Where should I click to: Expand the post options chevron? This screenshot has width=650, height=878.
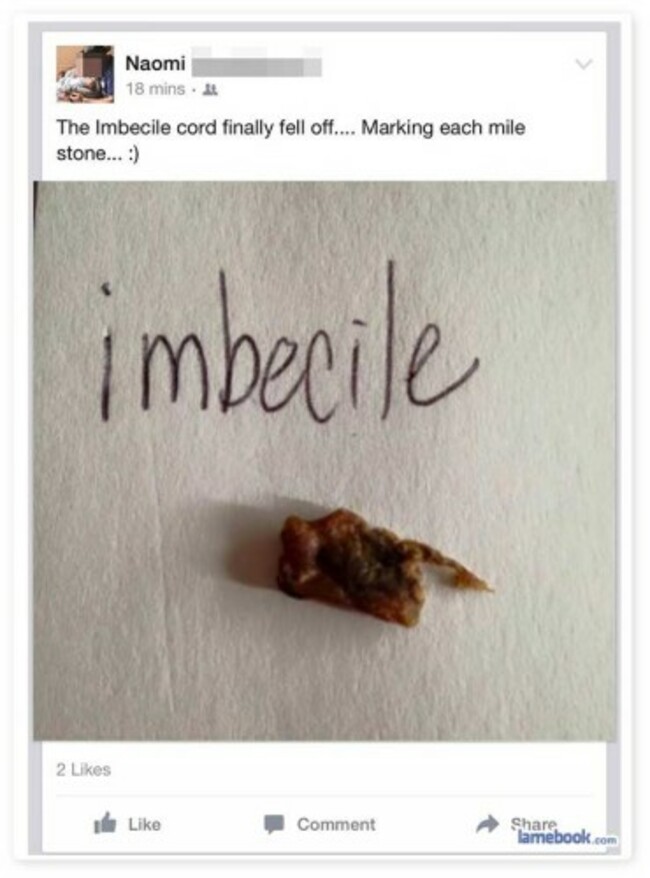583,64
